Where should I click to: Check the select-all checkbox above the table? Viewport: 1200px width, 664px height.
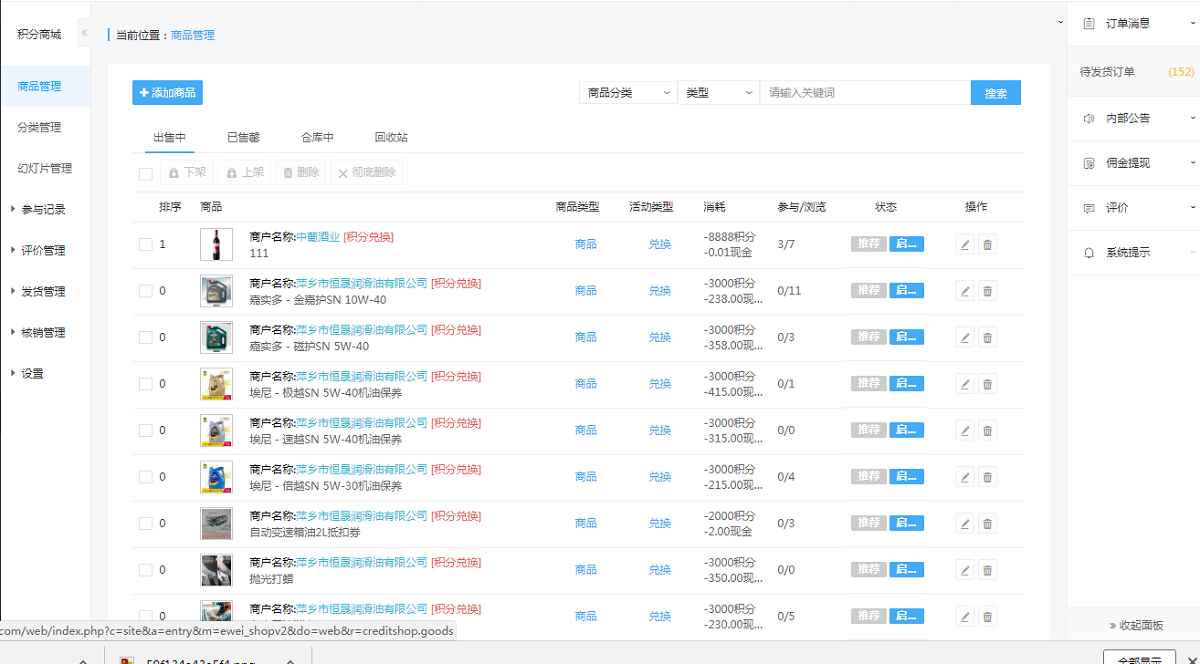pyautogui.click(x=146, y=174)
